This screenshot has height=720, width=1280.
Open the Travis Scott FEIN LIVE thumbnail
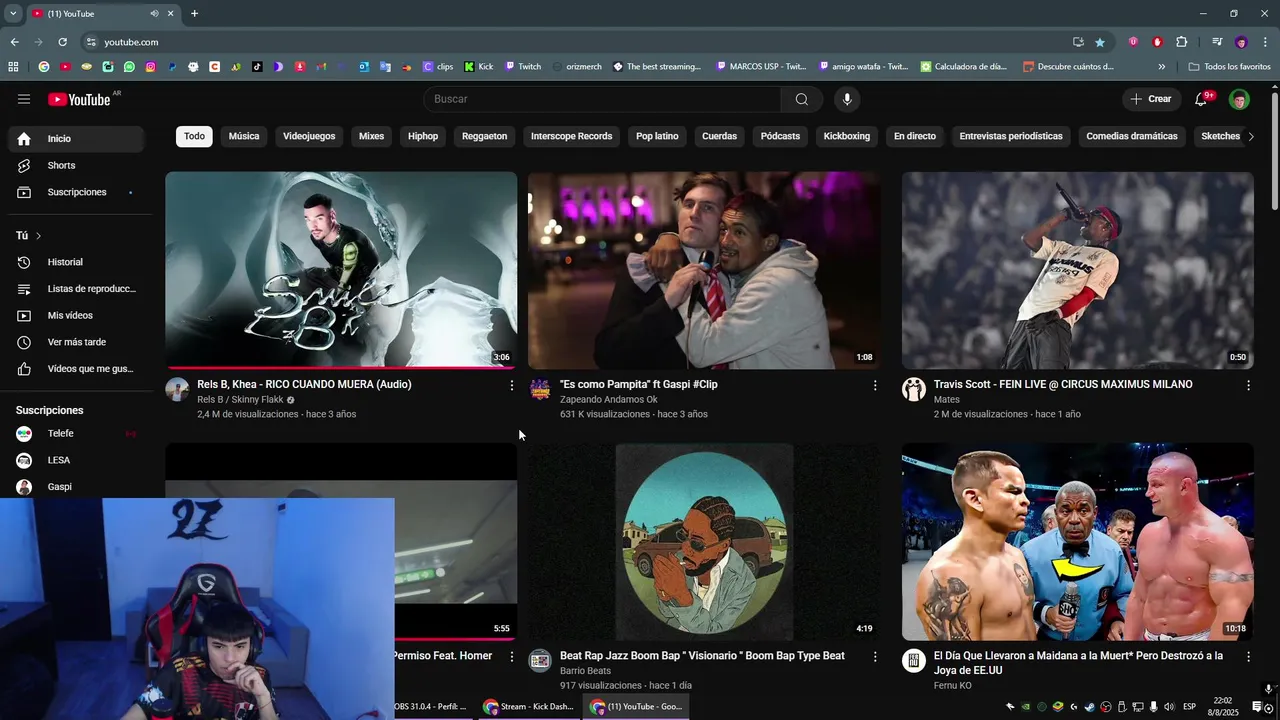[x=1077, y=270]
